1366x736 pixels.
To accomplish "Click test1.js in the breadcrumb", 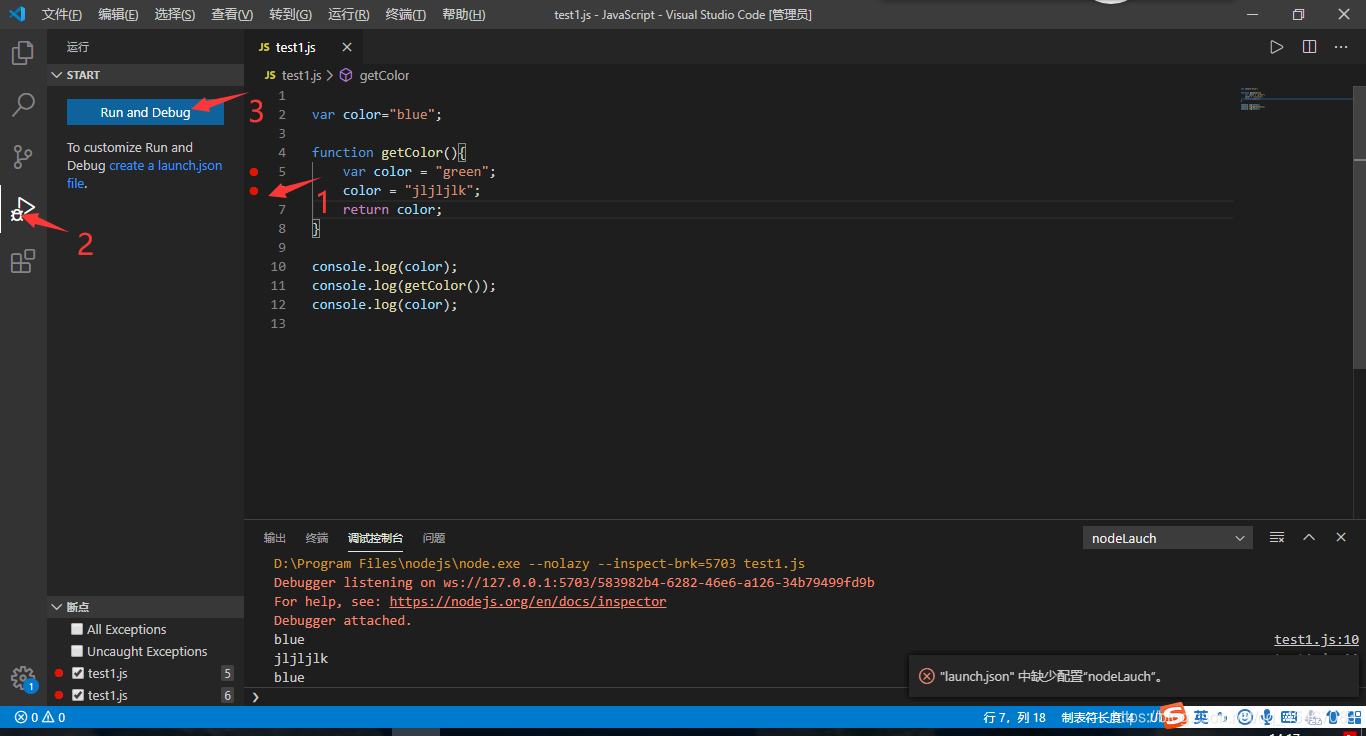I will [x=302, y=75].
